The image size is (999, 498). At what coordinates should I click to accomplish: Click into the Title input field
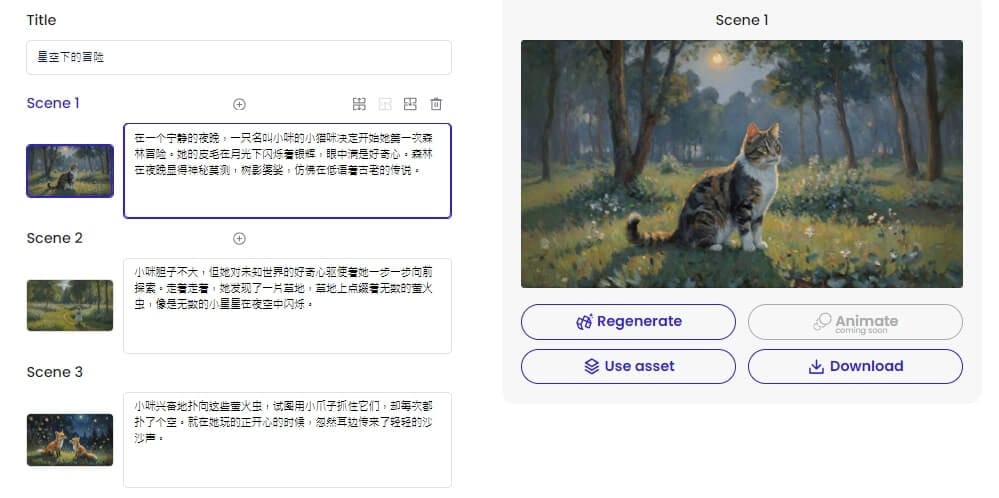point(239,57)
